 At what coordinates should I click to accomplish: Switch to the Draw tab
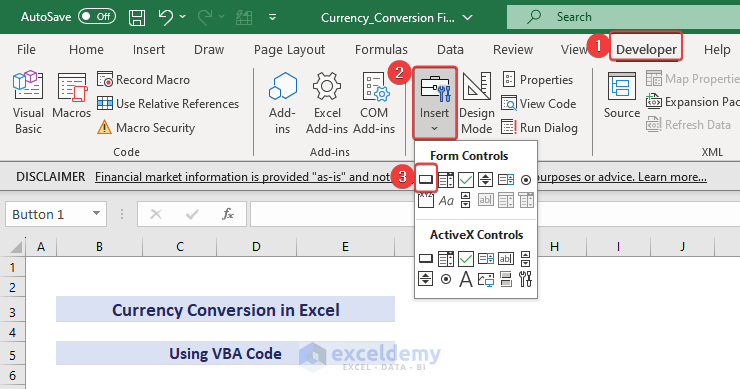tap(209, 50)
